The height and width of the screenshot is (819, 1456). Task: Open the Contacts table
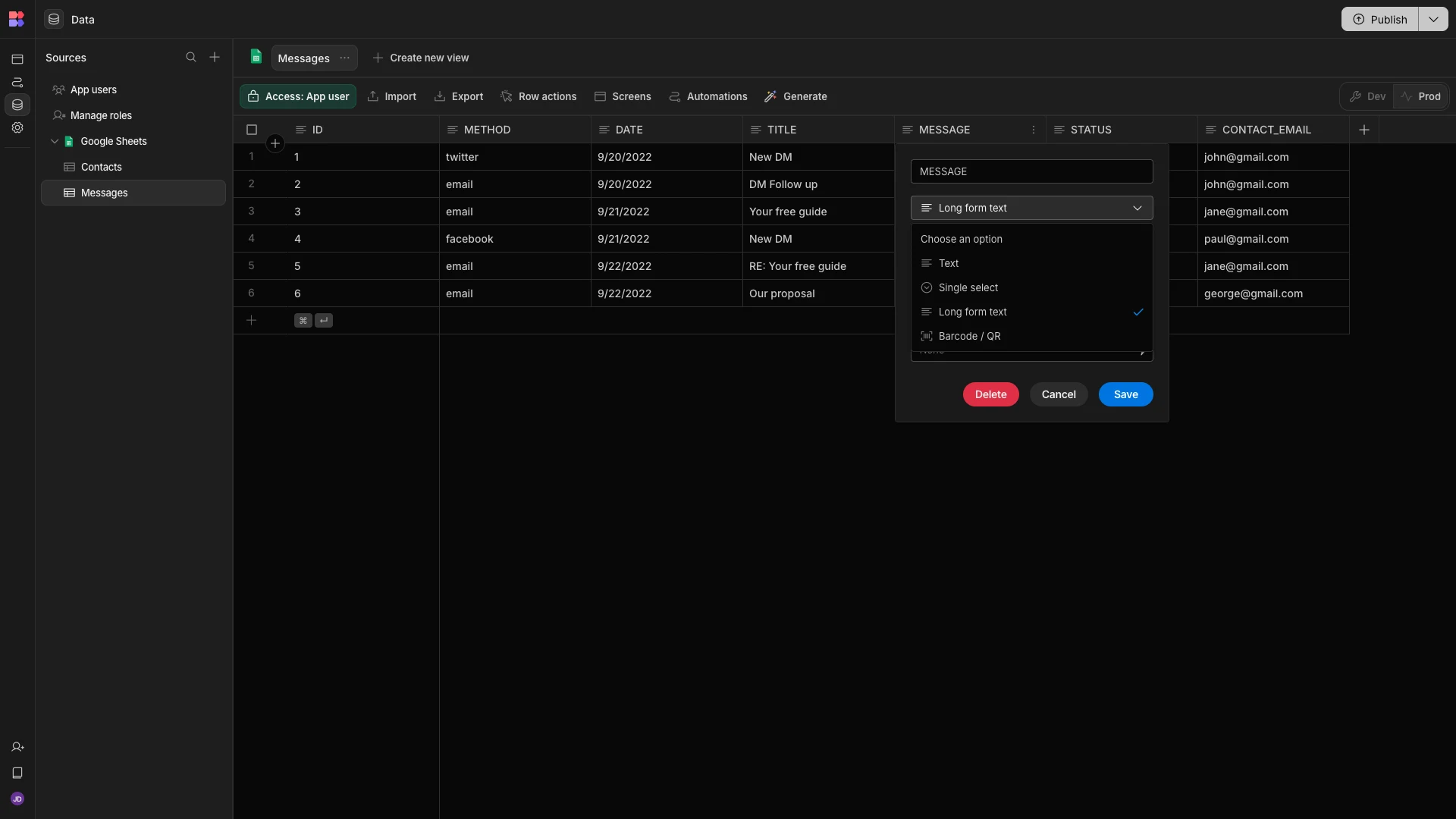133,167
